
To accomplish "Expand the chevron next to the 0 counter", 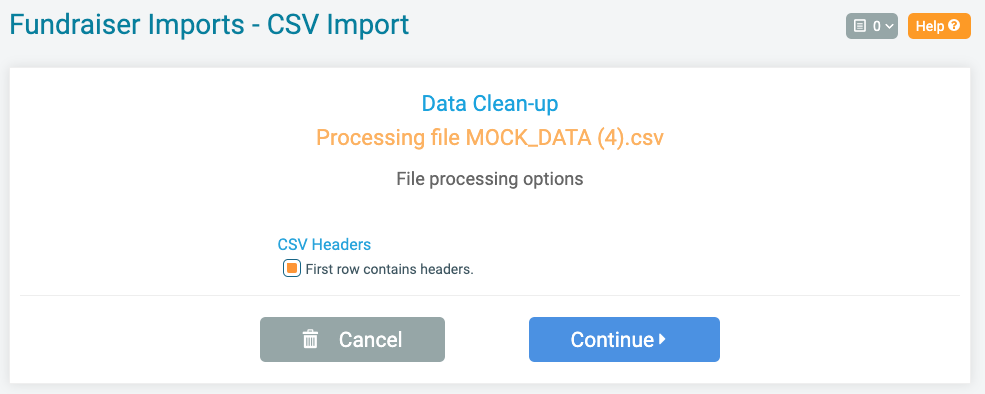I will coord(889,26).
